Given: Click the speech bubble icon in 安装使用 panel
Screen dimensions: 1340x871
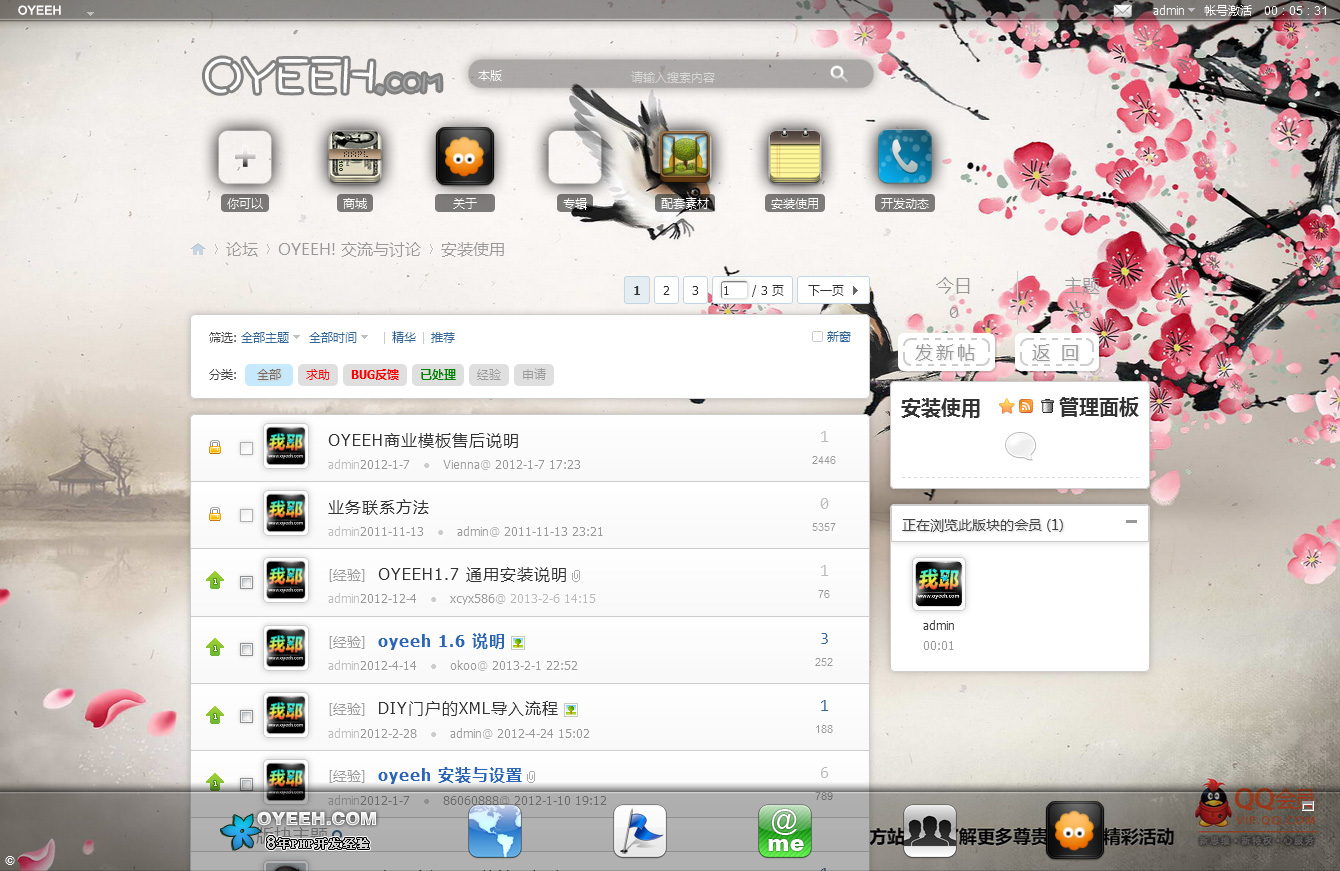Looking at the screenshot, I should pyautogui.click(x=1020, y=446).
